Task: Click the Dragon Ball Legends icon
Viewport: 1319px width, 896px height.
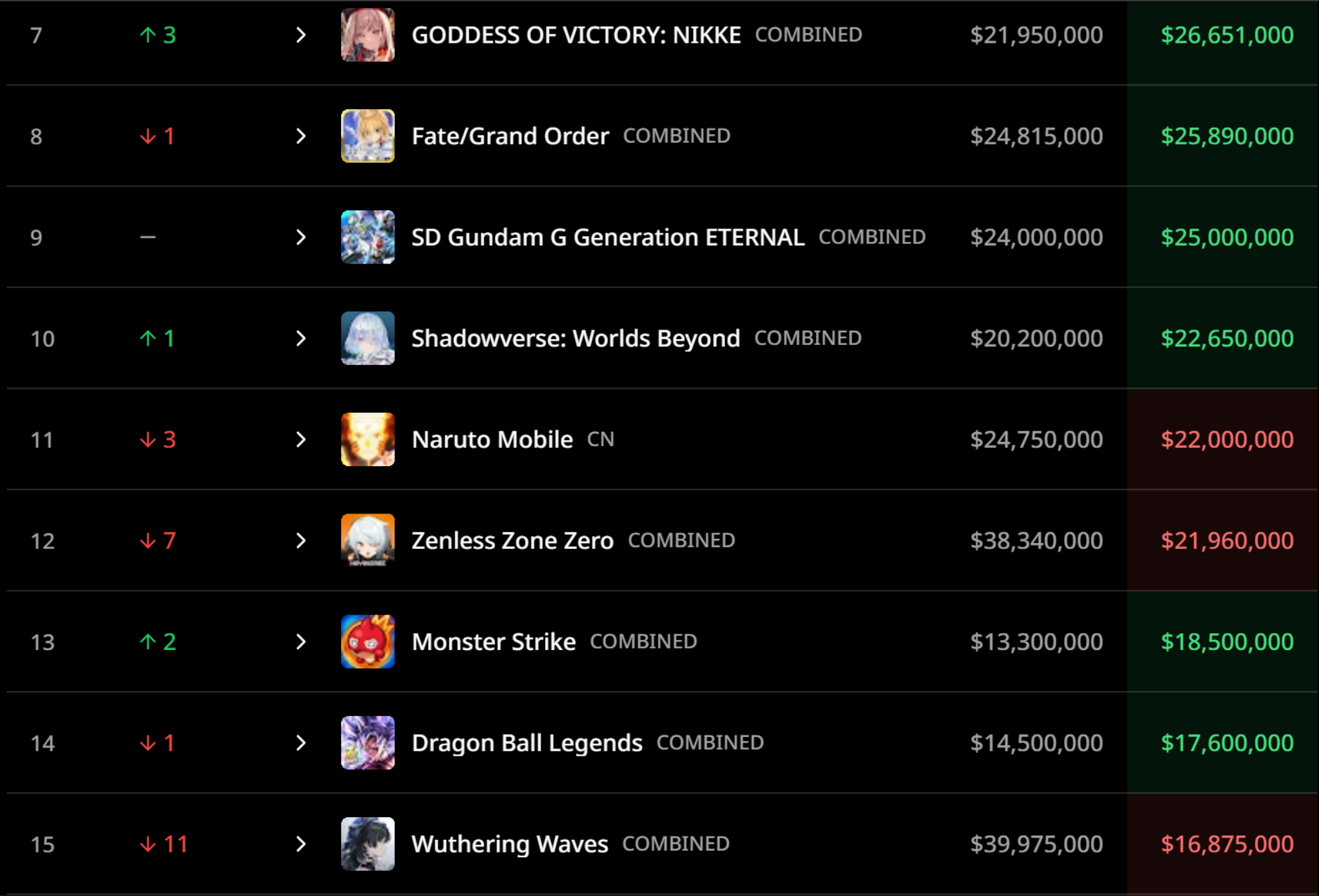Action: point(368,743)
